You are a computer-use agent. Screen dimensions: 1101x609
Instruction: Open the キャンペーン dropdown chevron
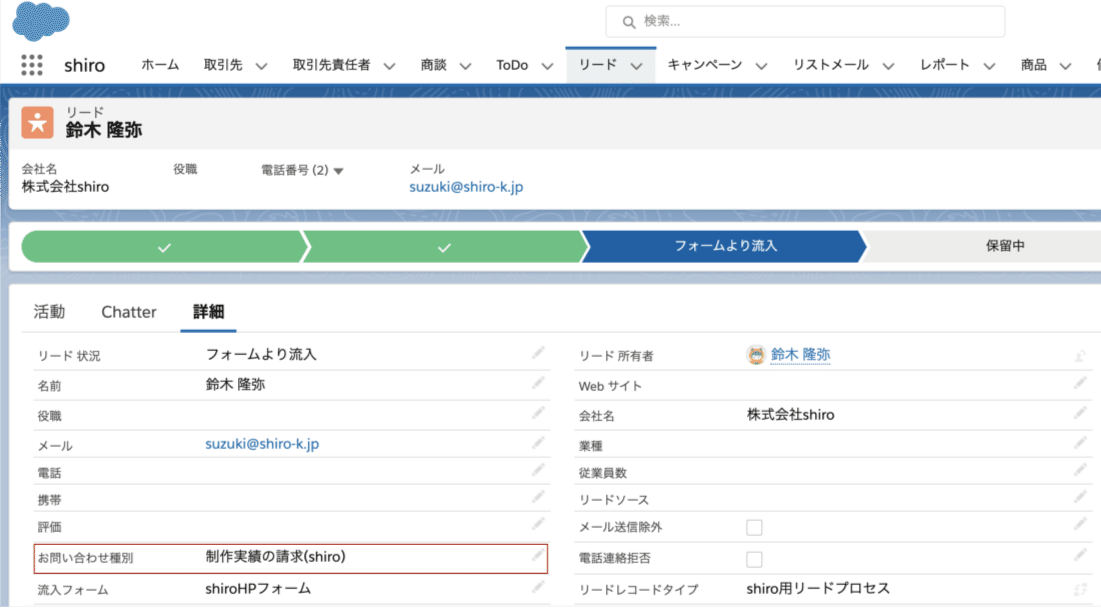(761, 67)
